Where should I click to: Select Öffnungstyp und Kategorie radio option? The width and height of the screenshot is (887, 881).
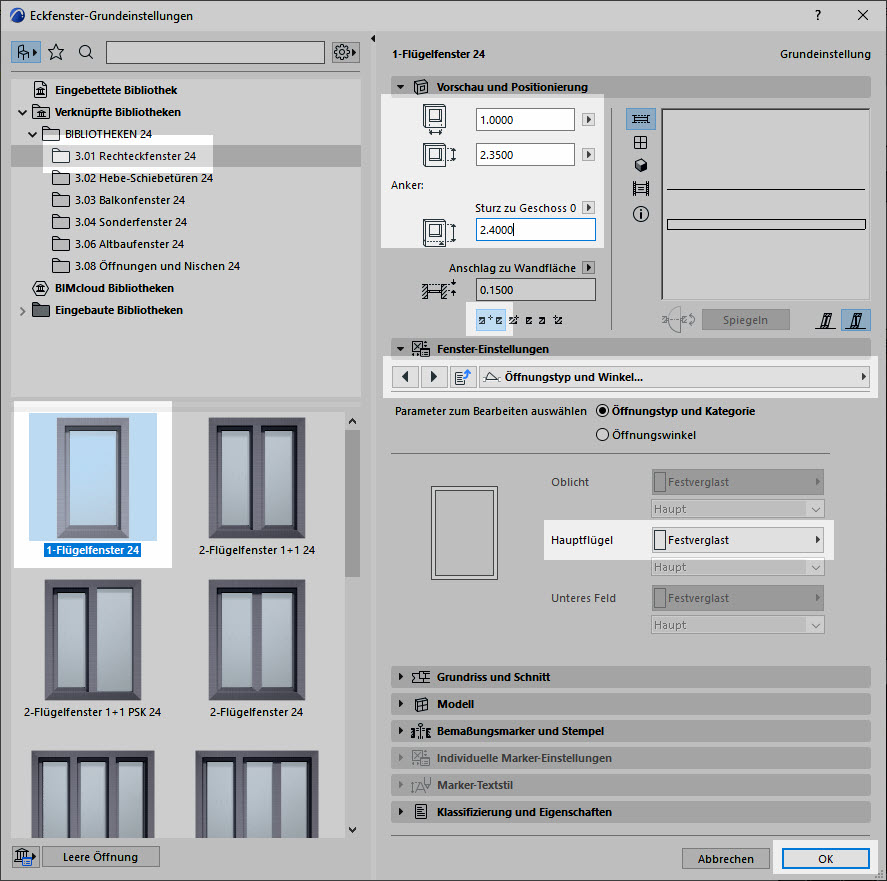point(602,411)
